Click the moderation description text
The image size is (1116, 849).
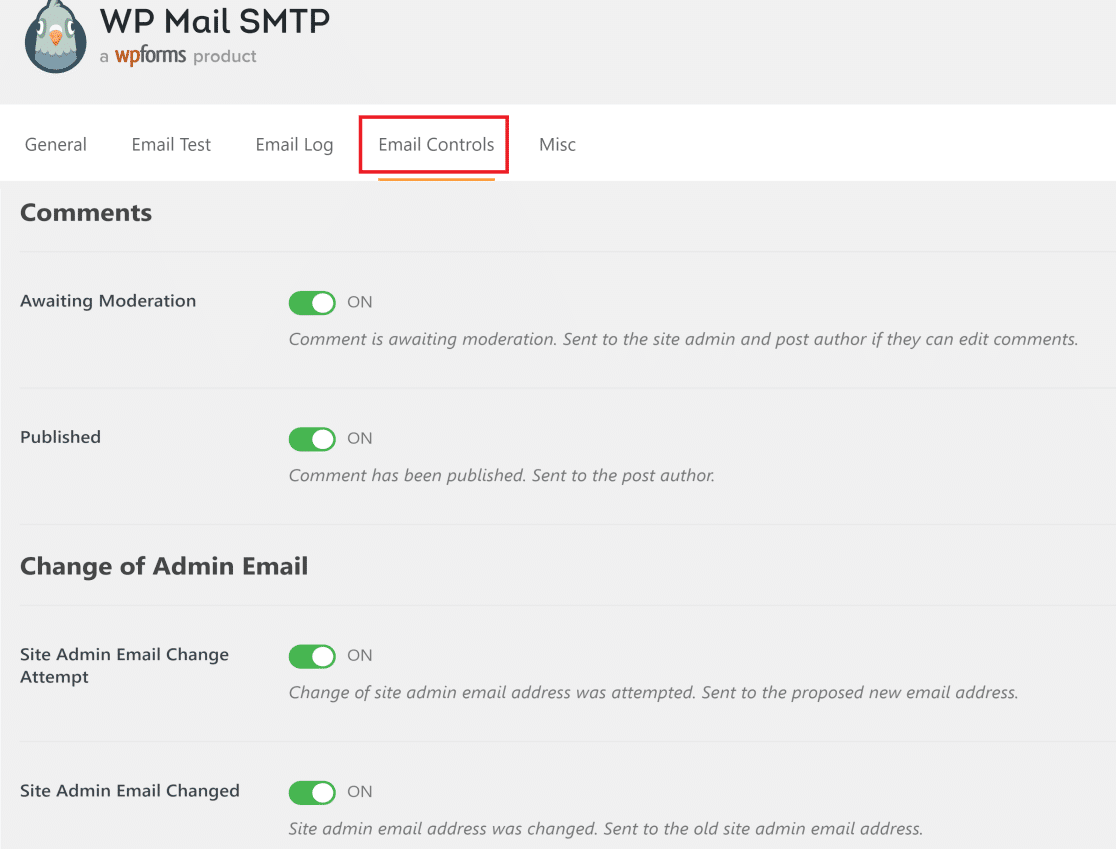click(683, 339)
